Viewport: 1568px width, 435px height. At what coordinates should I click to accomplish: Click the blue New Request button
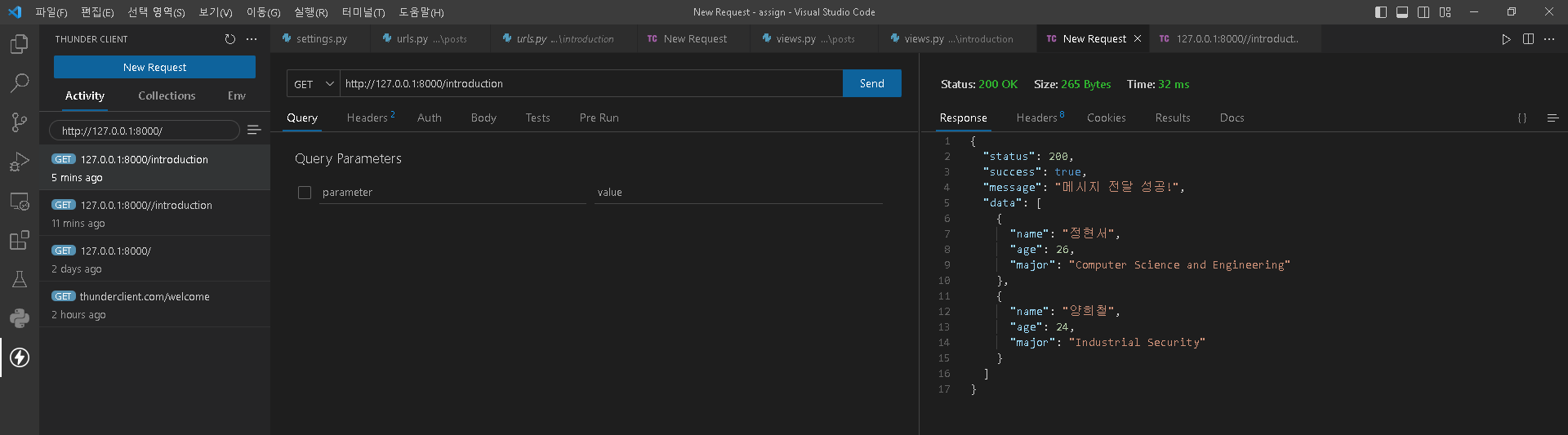point(154,67)
